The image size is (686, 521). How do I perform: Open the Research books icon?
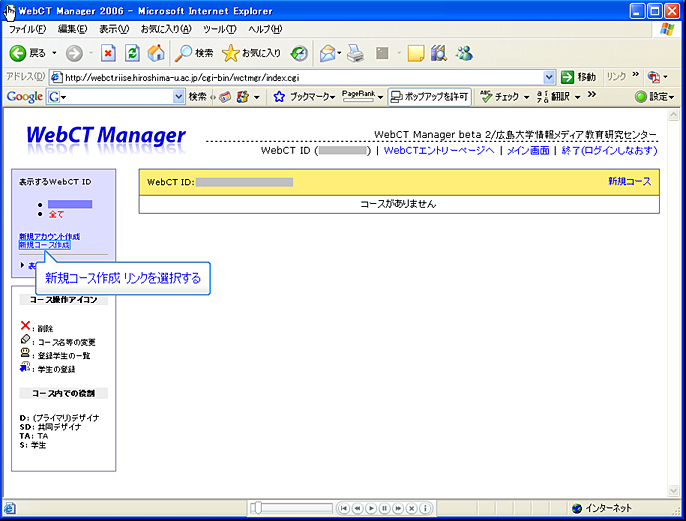point(439,53)
